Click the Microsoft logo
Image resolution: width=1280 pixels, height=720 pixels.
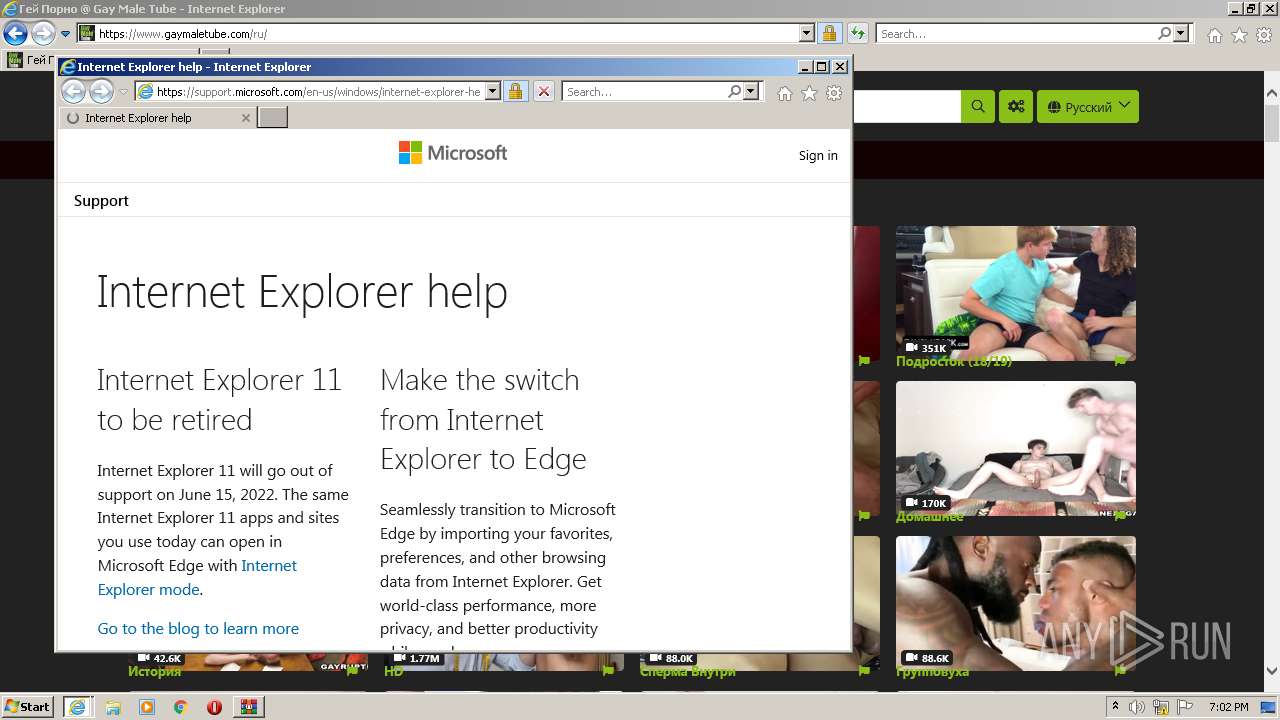coord(453,153)
